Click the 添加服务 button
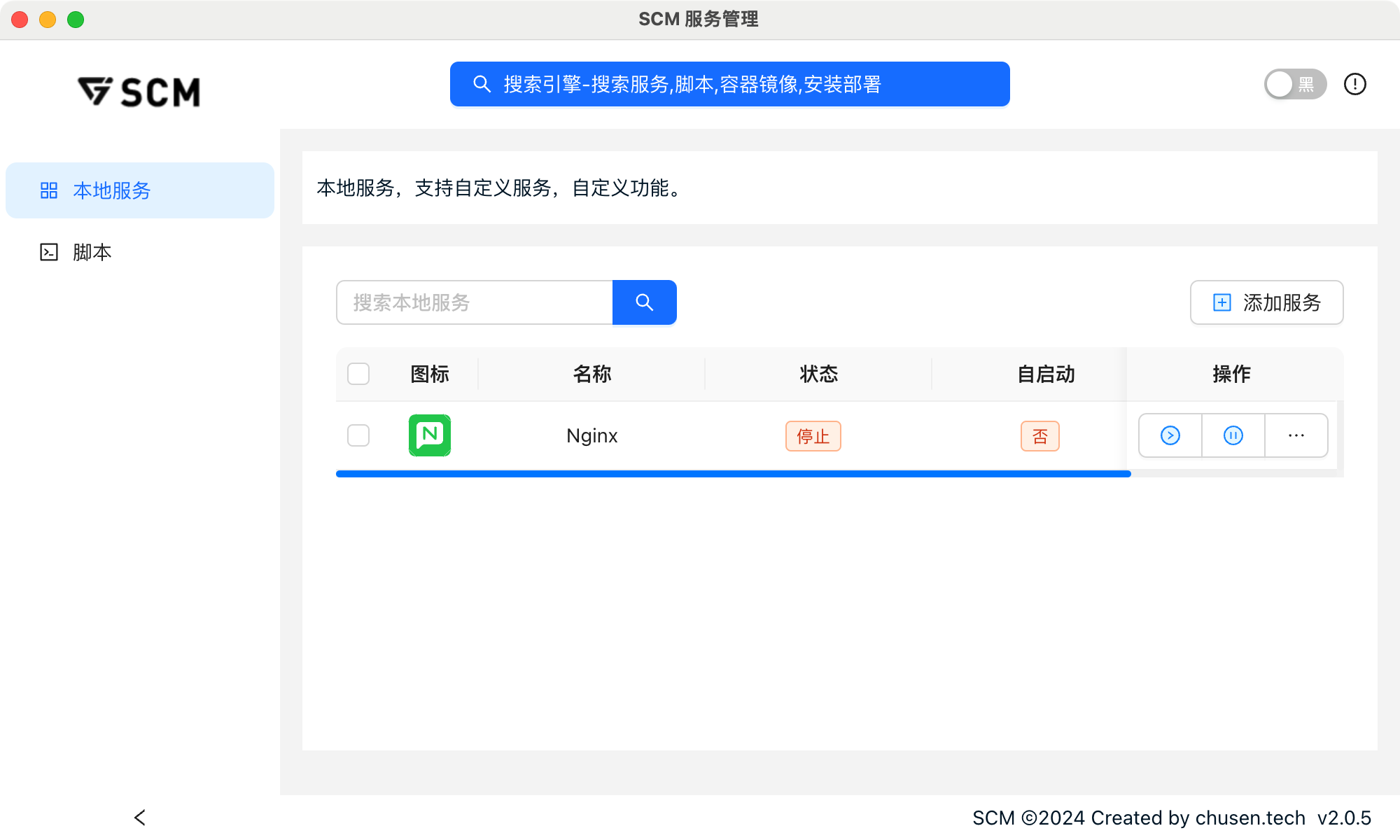This screenshot has height=840, width=1400. (1266, 302)
